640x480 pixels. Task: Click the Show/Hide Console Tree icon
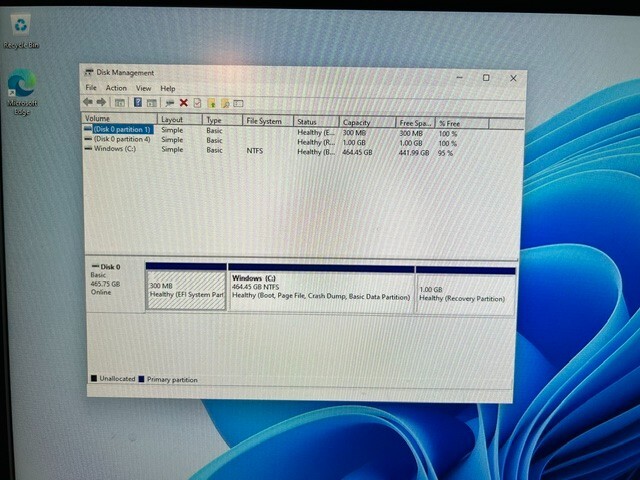pyautogui.click(x=119, y=102)
